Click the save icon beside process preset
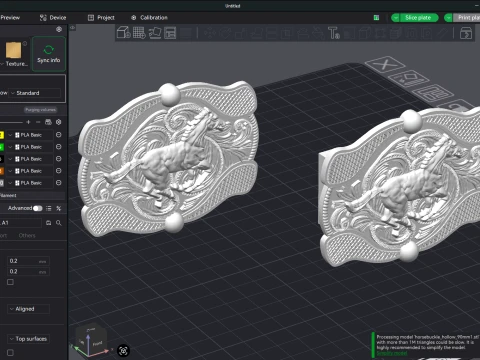This screenshot has width=480, height=360. [49, 223]
